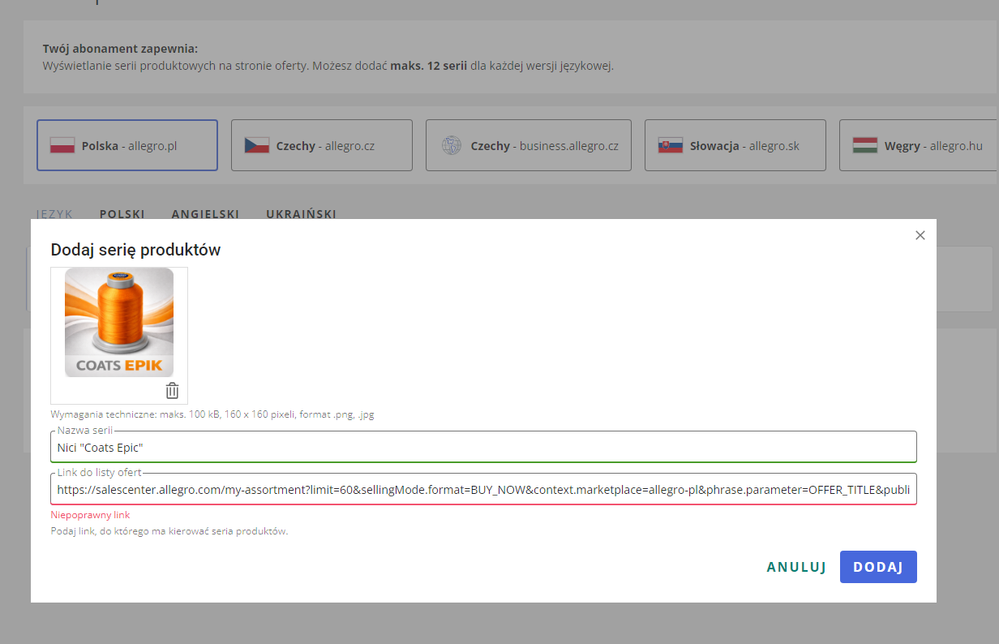Screen dimensions: 999x644
Task: Click into the Link do listy ofert field
Action: click(x=483, y=490)
